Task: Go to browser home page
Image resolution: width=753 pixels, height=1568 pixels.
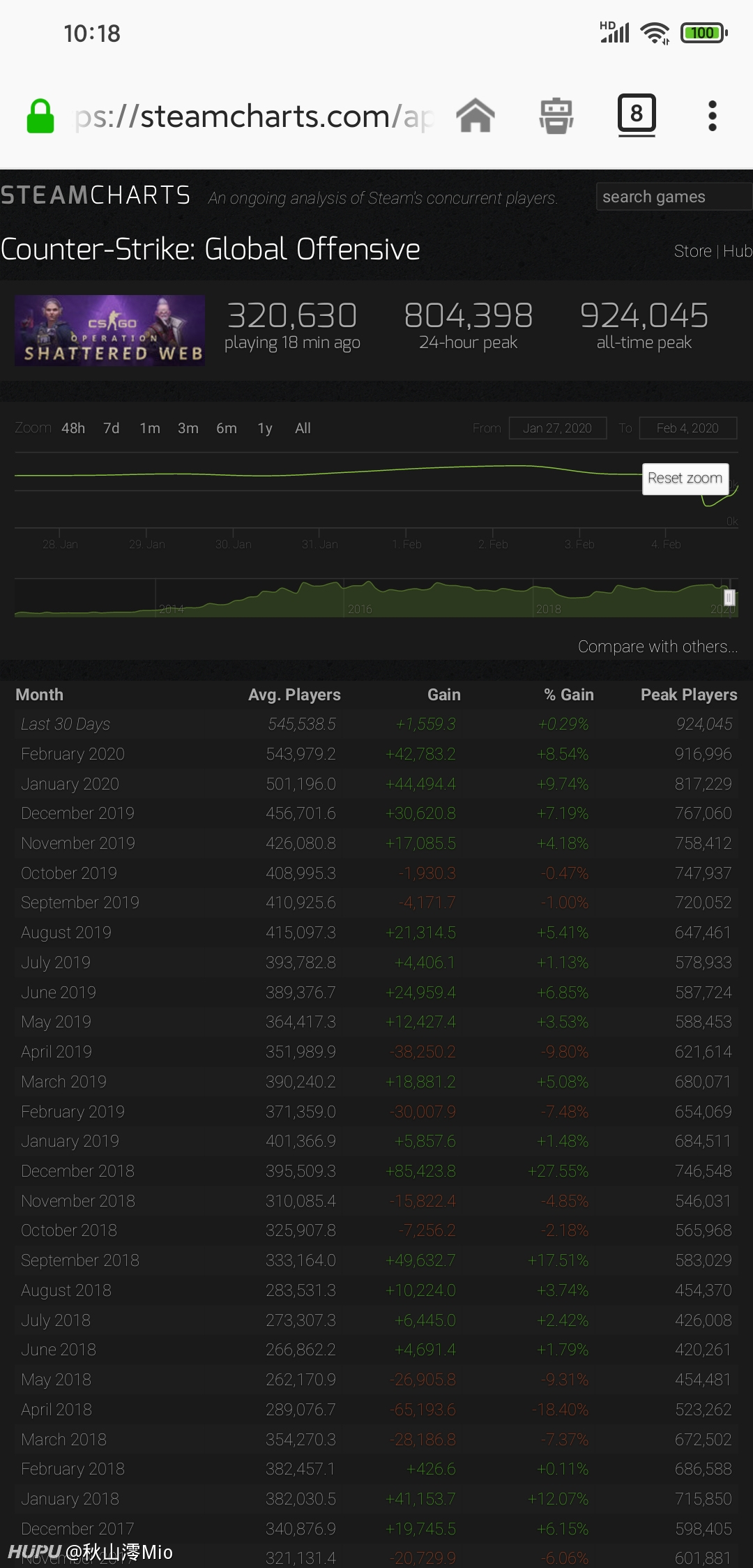Action: tap(476, 115)
